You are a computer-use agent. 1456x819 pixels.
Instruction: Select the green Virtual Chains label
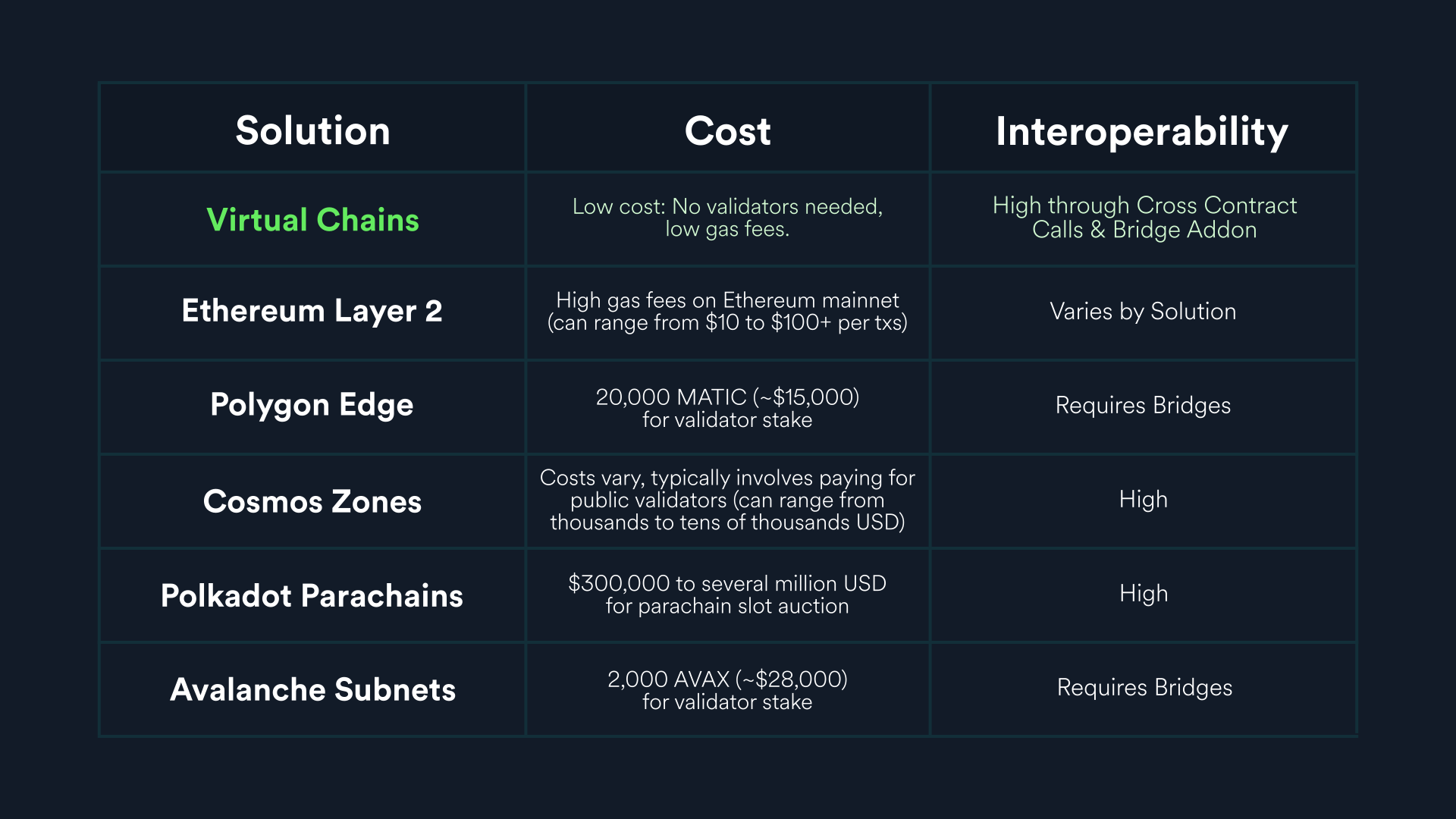312,220
